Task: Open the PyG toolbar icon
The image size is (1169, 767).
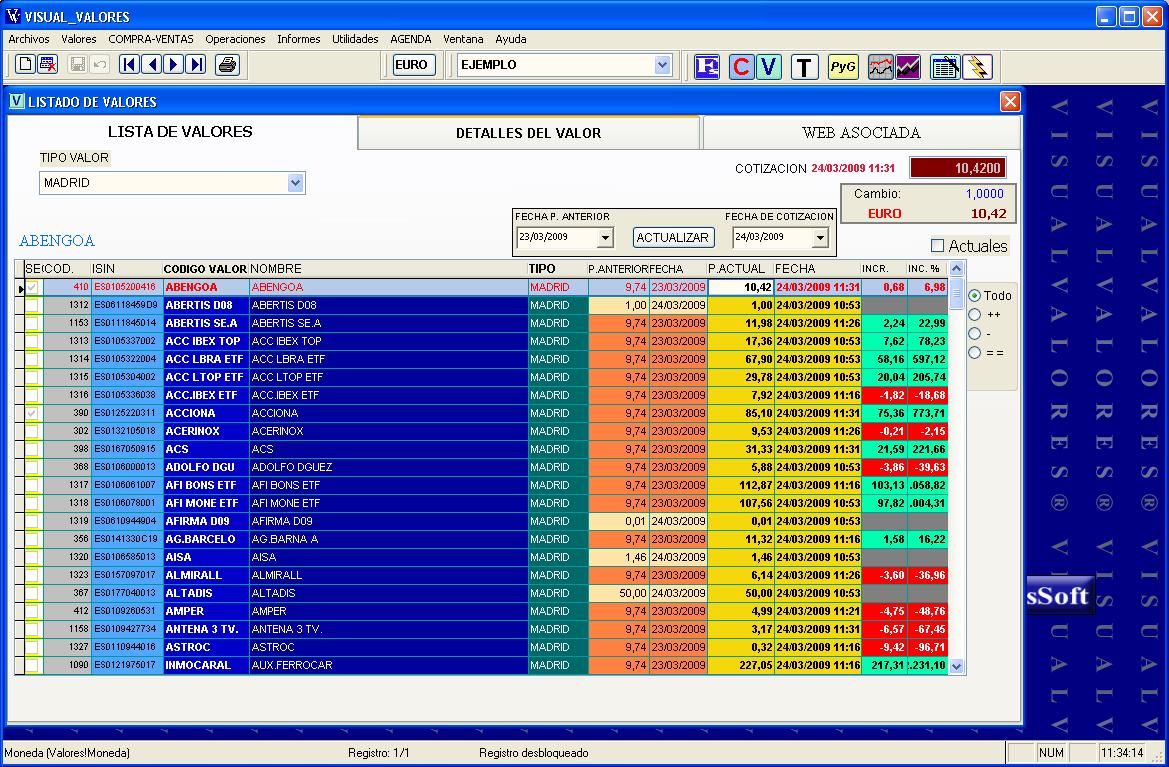Action: (843, 67)
